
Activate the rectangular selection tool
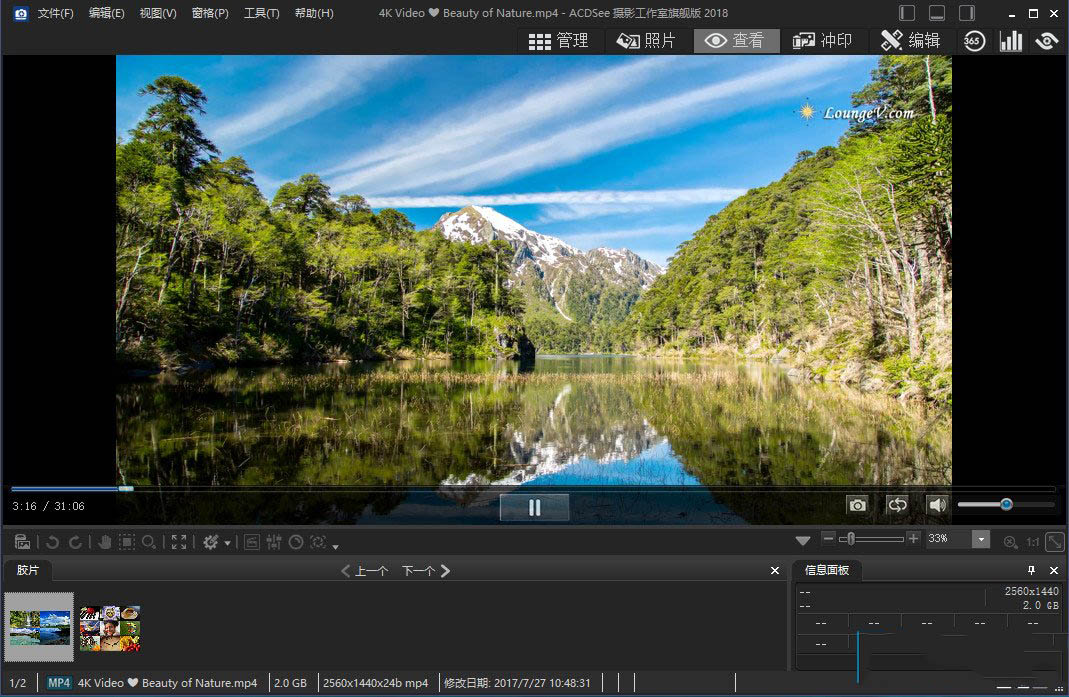127,542
